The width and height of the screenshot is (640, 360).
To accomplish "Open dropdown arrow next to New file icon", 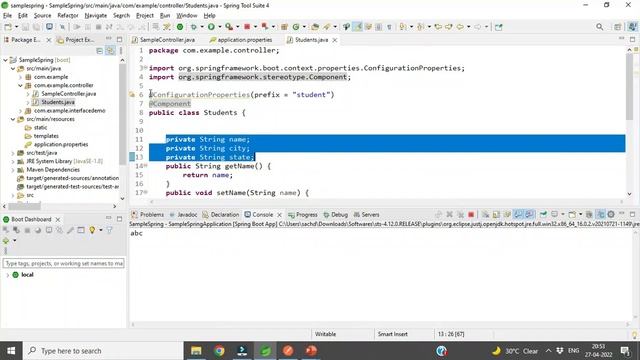I will (16, 27).
